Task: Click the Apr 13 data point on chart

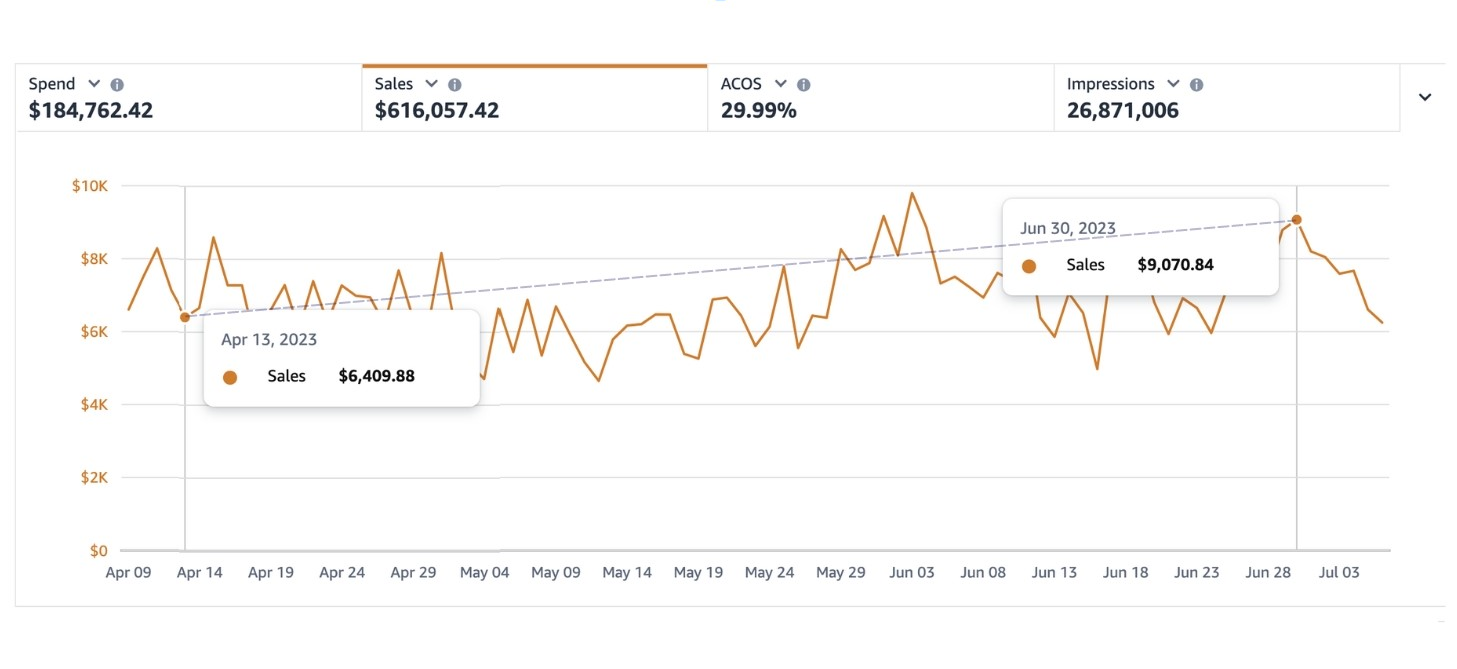Action: 184,317
